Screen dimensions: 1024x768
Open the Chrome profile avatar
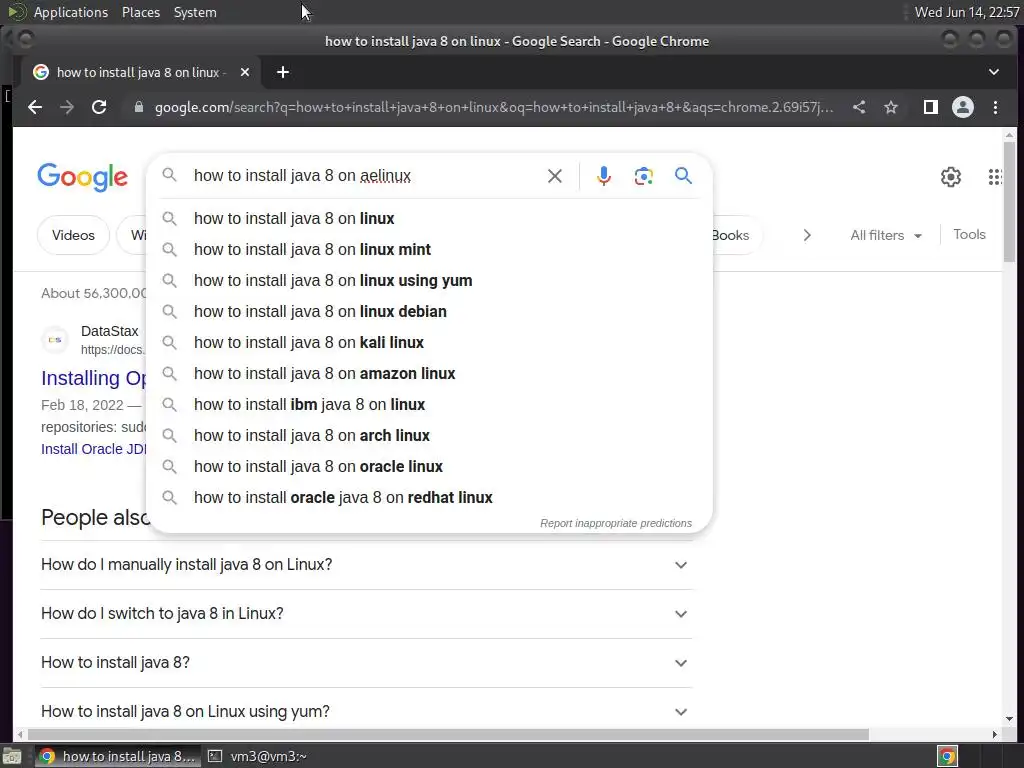coord(963,107)
